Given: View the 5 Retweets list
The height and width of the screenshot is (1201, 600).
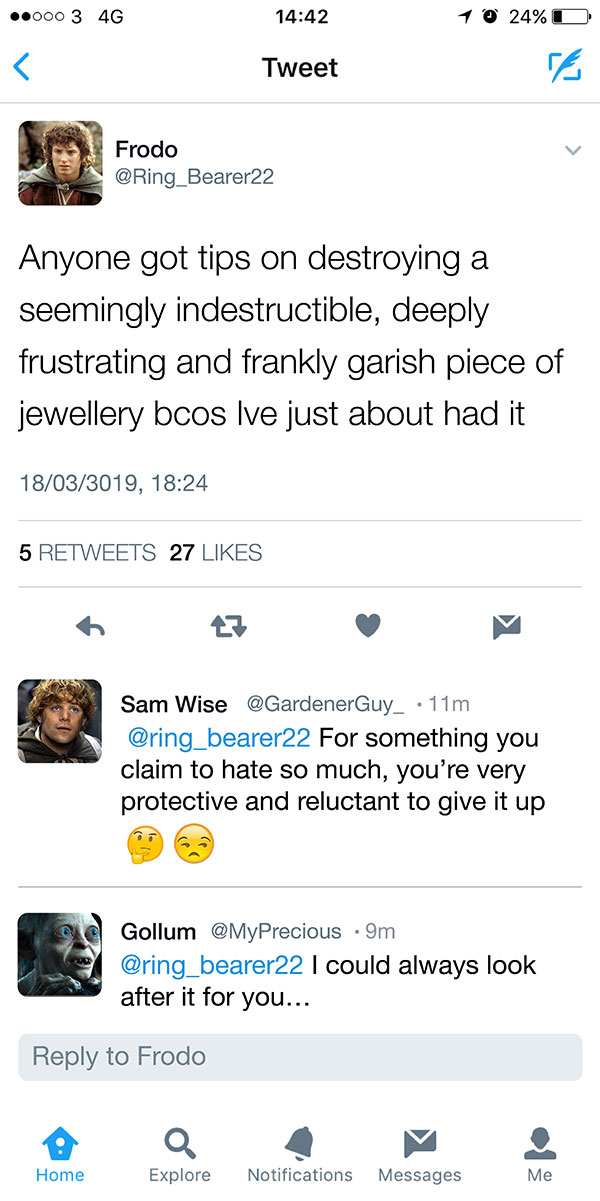Looking at the screenshot, I should point(88,553).
